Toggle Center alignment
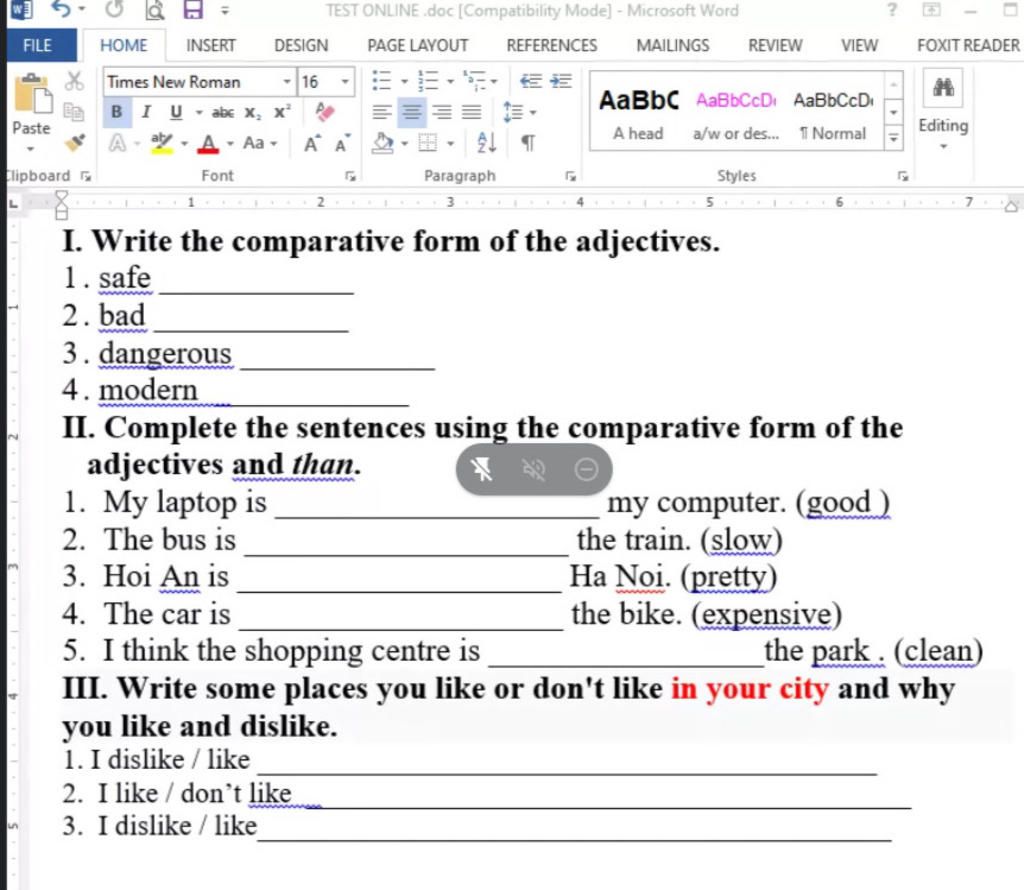Screen dimensions: 1024x890 (411, 112)
